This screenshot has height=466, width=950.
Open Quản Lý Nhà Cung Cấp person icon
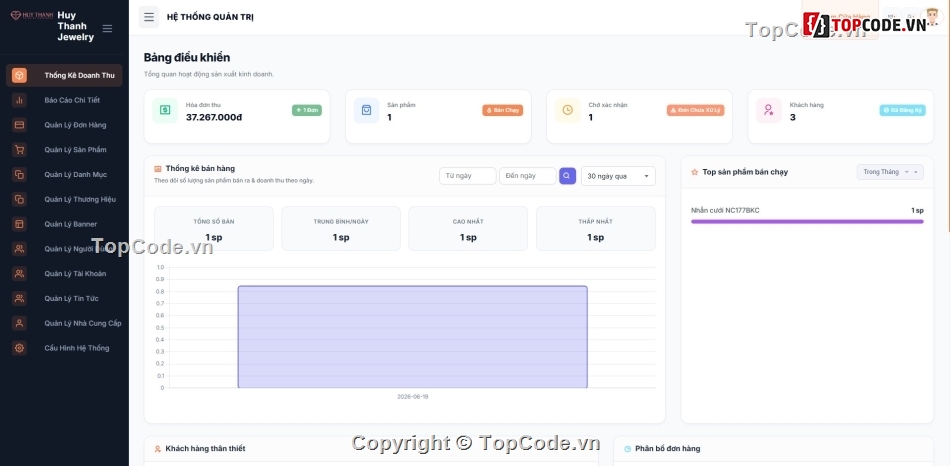19,323
